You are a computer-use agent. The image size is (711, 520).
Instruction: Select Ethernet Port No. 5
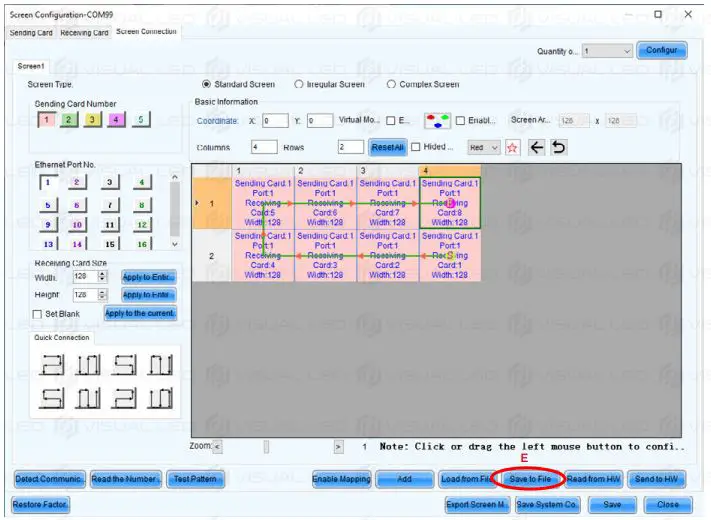point(48,205)
